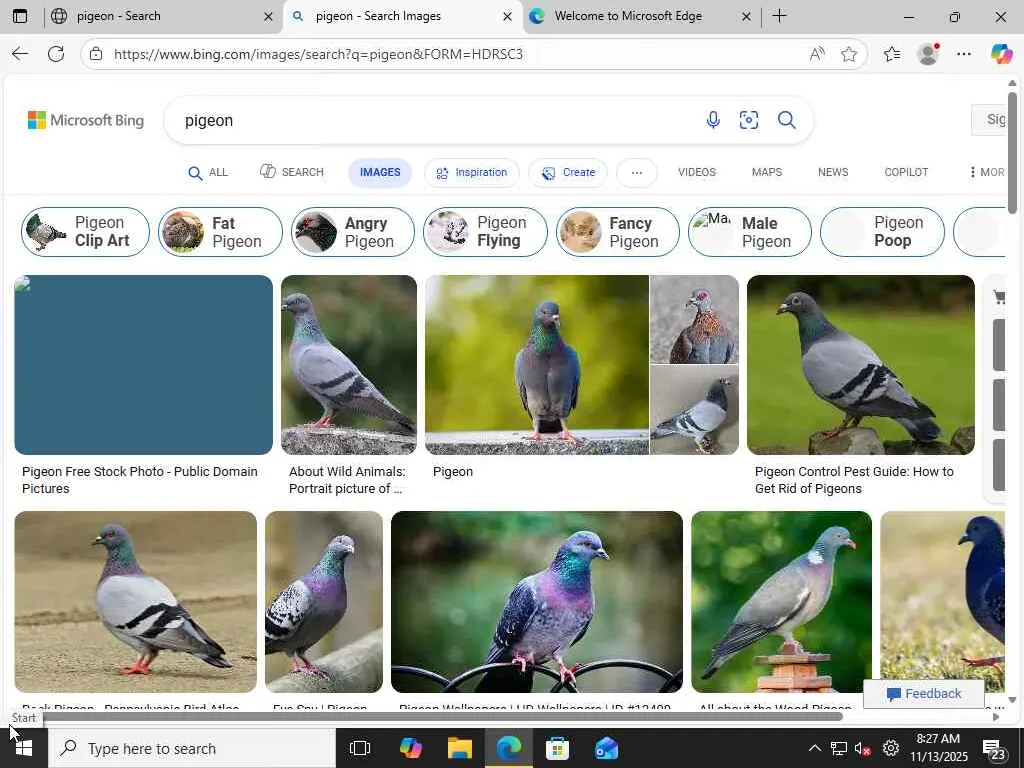Image resolution: width=1024 pixels, height=768 pixels.
Task: Switch to Welcome to Microsoft Edge tab
Action: [x=641, y=16]
